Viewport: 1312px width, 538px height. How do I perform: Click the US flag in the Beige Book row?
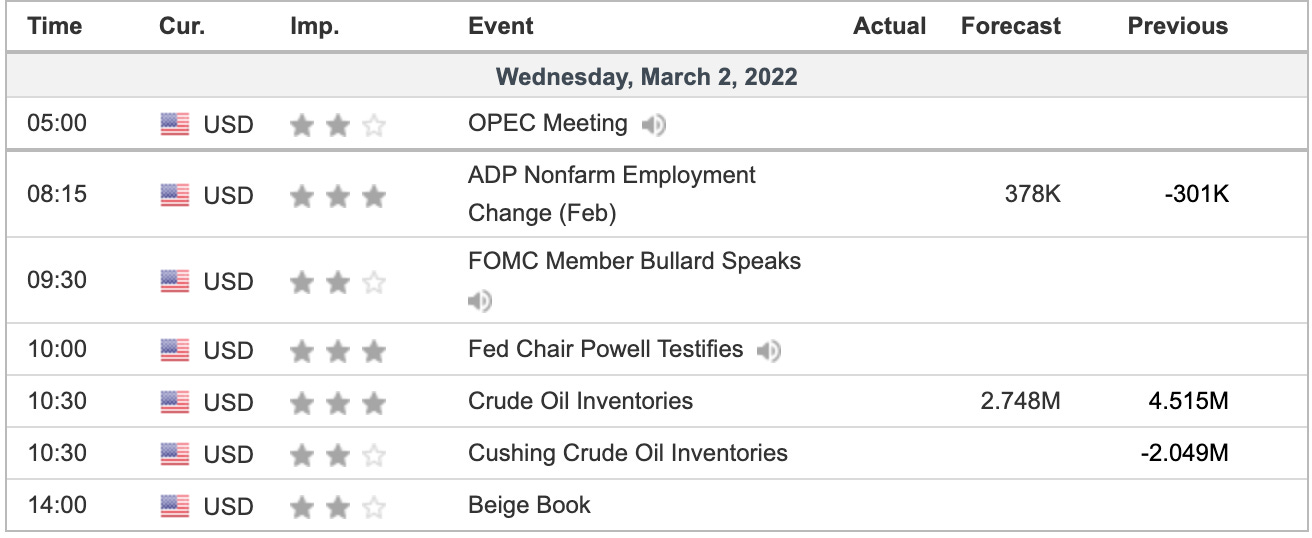(175, 507)
